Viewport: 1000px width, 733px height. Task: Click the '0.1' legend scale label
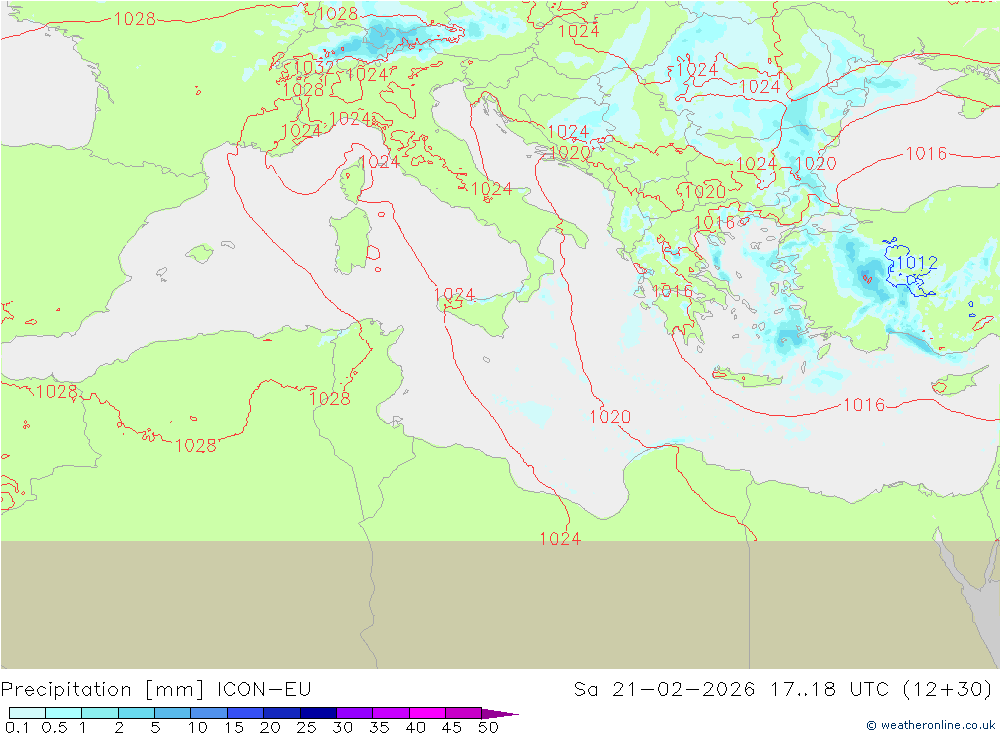(x=17, y=727)
